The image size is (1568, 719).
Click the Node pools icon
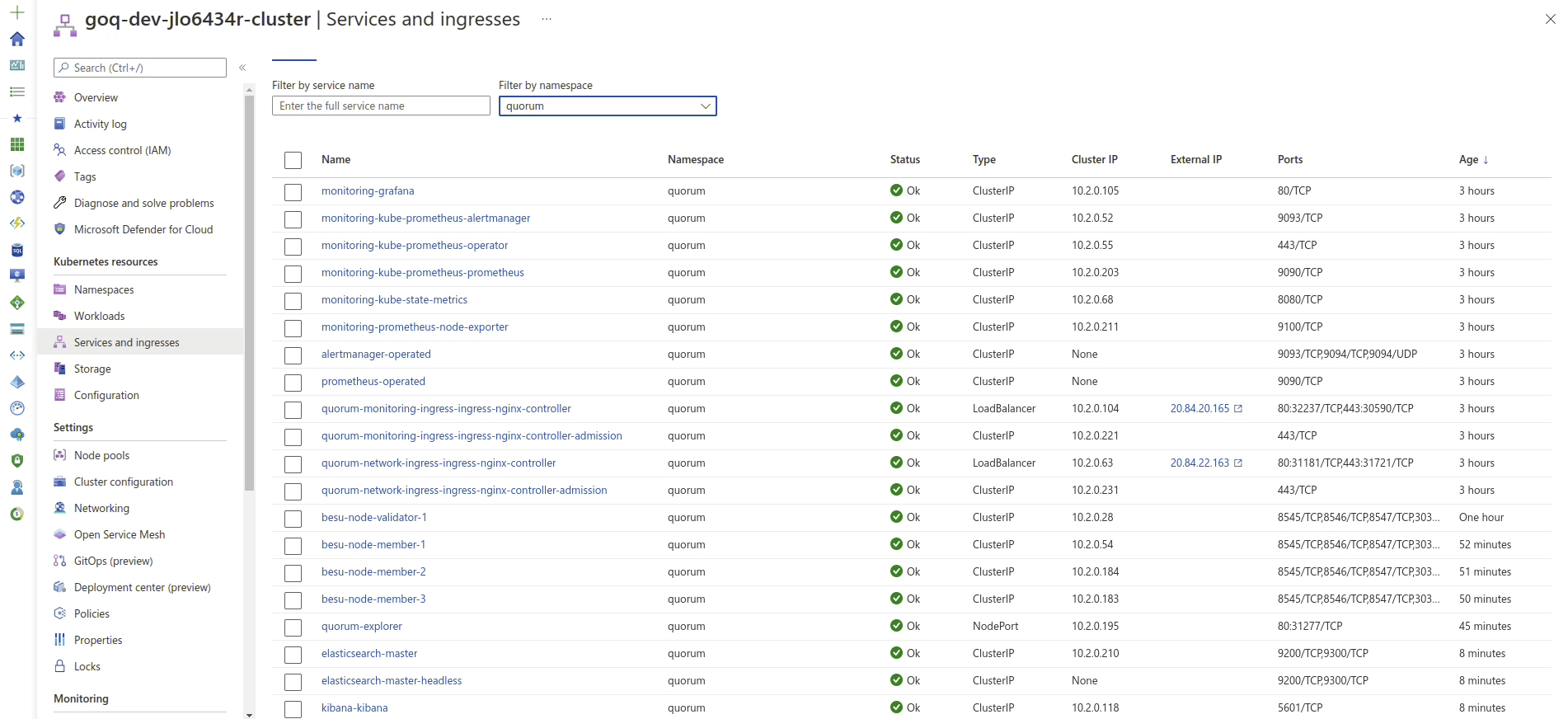tap(59, 455)
